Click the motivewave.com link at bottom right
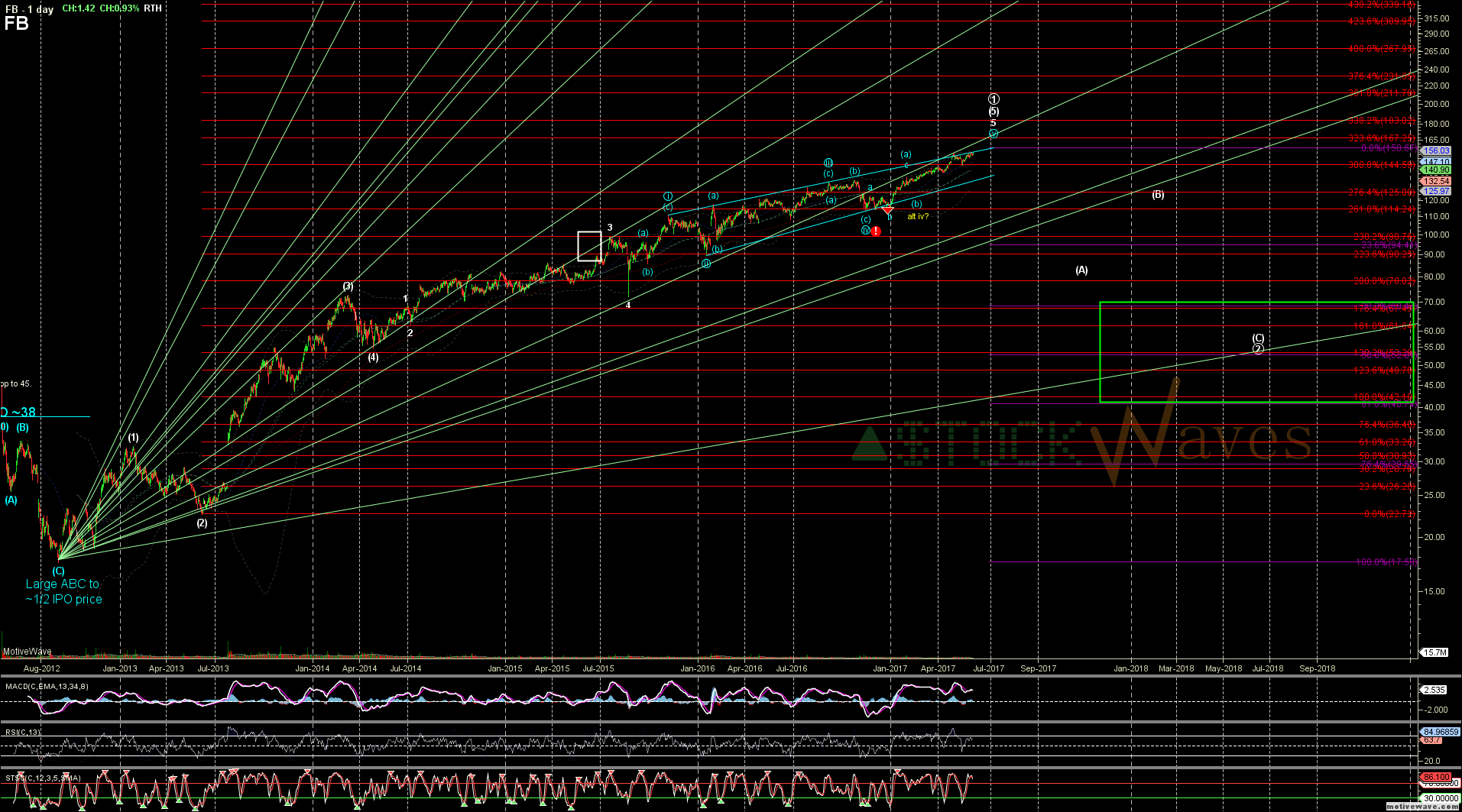 click(1423, 807)
